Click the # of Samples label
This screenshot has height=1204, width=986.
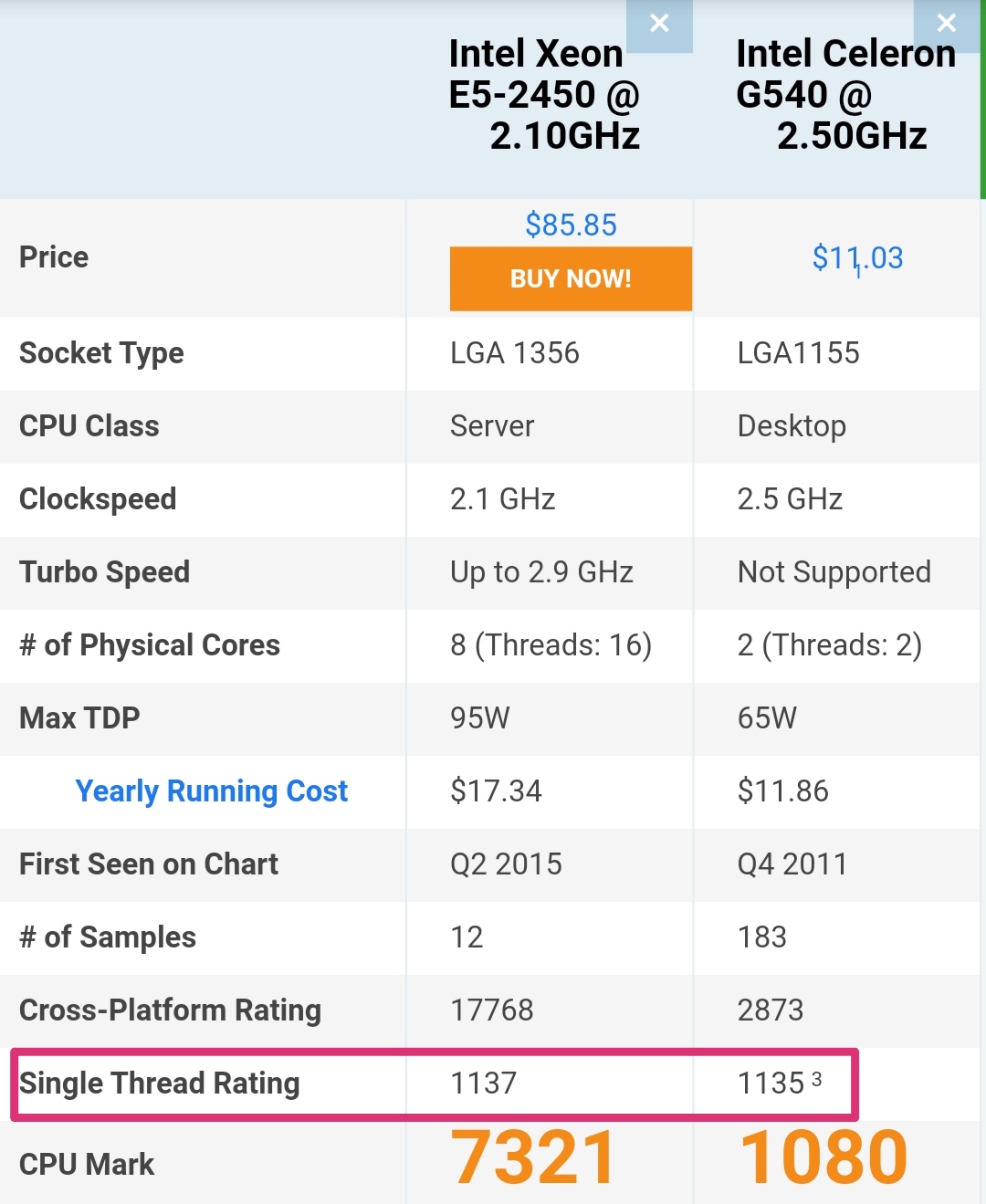(x=108, y=937)
